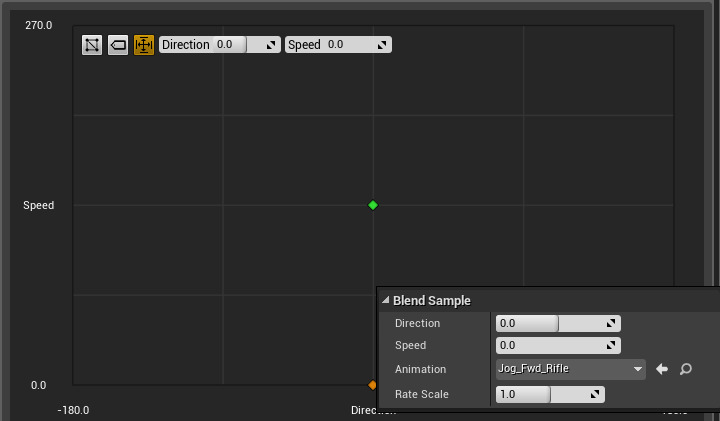Click the Blend Sample Direction spin arrow
This screenshot has height=421, width=720.
point(611,324)
